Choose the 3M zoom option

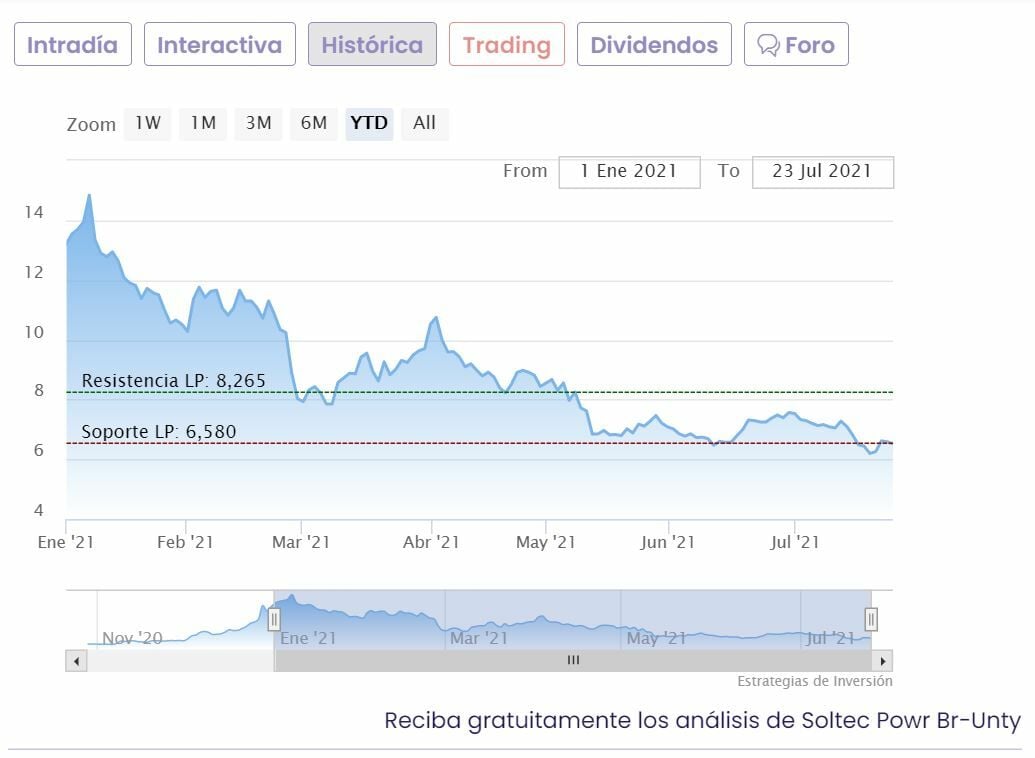pos(258,123)
